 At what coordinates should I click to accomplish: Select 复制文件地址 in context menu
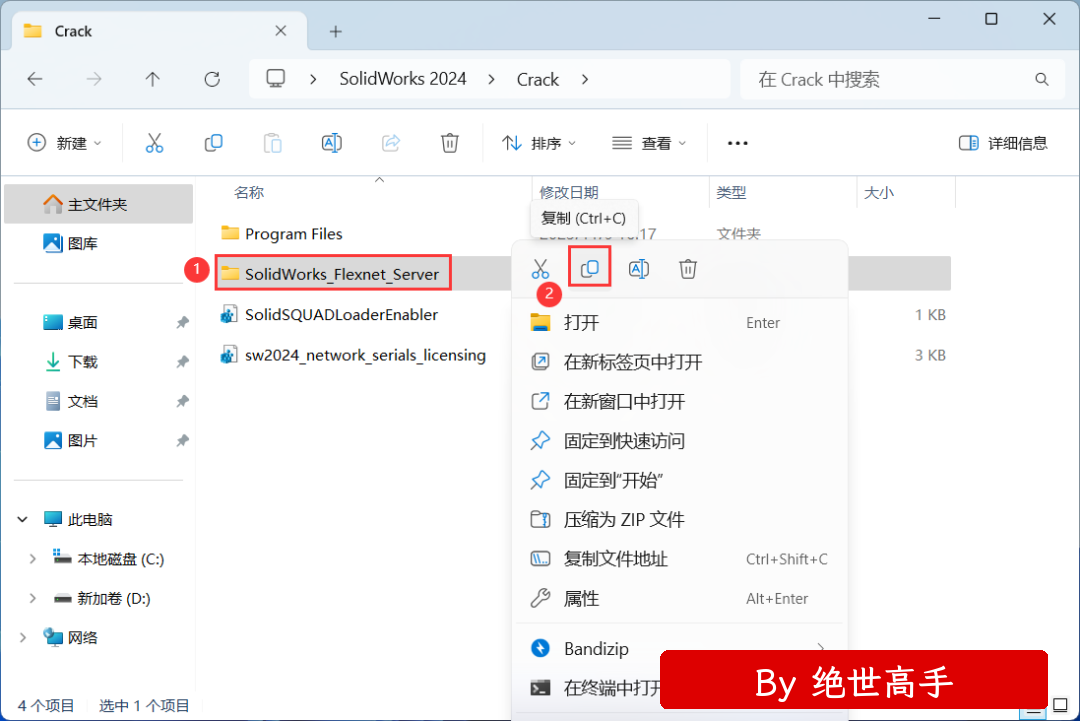616,559
